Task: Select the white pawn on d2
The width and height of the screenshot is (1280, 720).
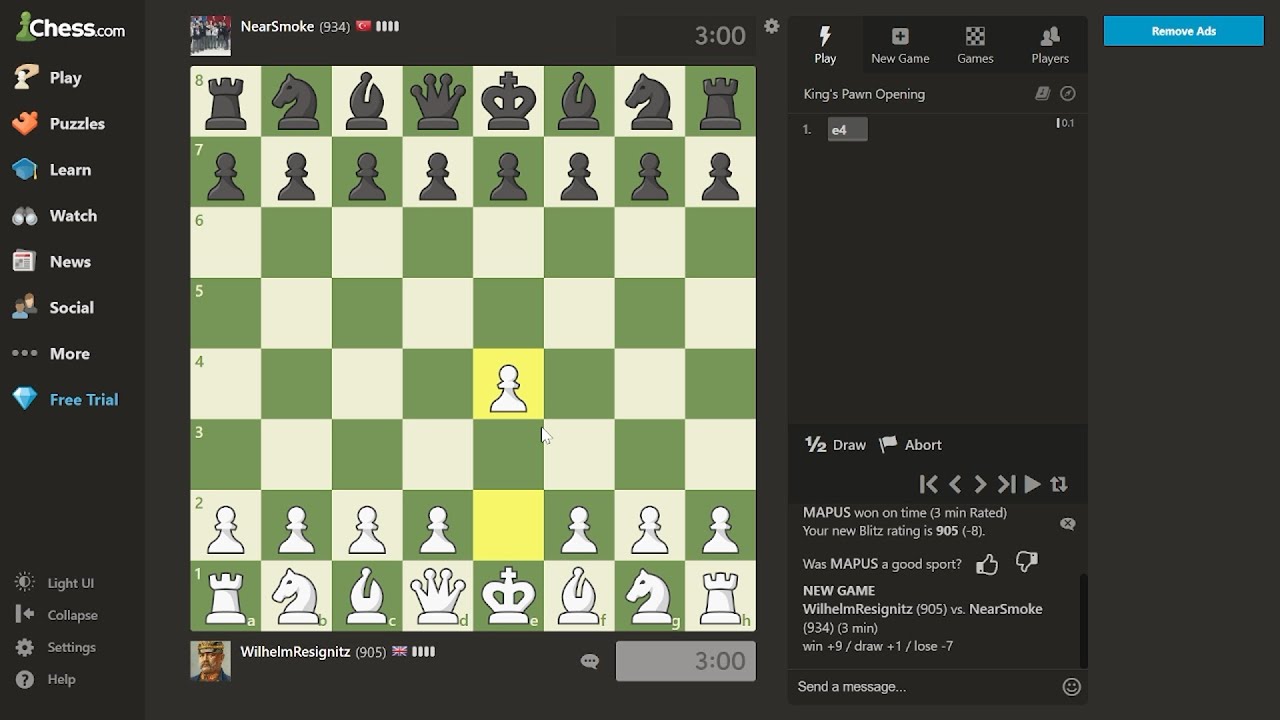Action: [437, 525]
